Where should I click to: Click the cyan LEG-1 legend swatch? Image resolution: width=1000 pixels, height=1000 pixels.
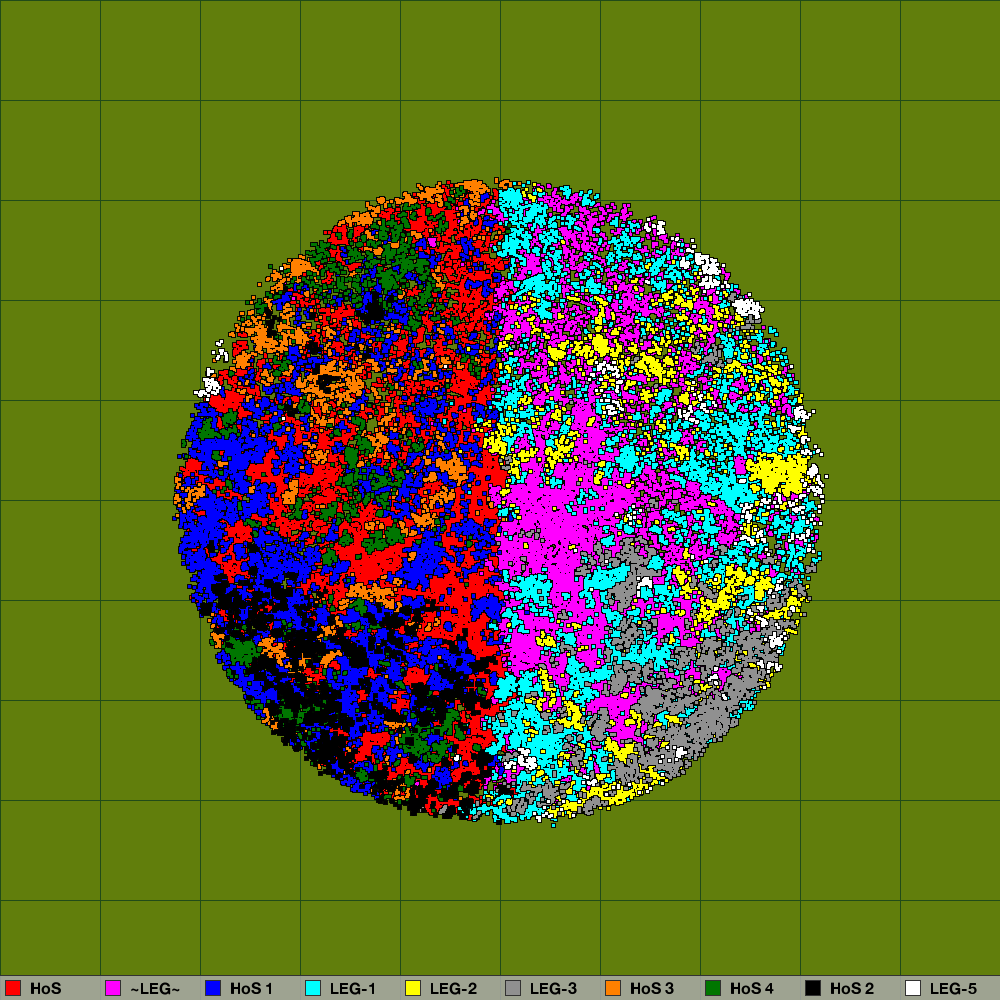pyautogui.click(x=313, y=988)
